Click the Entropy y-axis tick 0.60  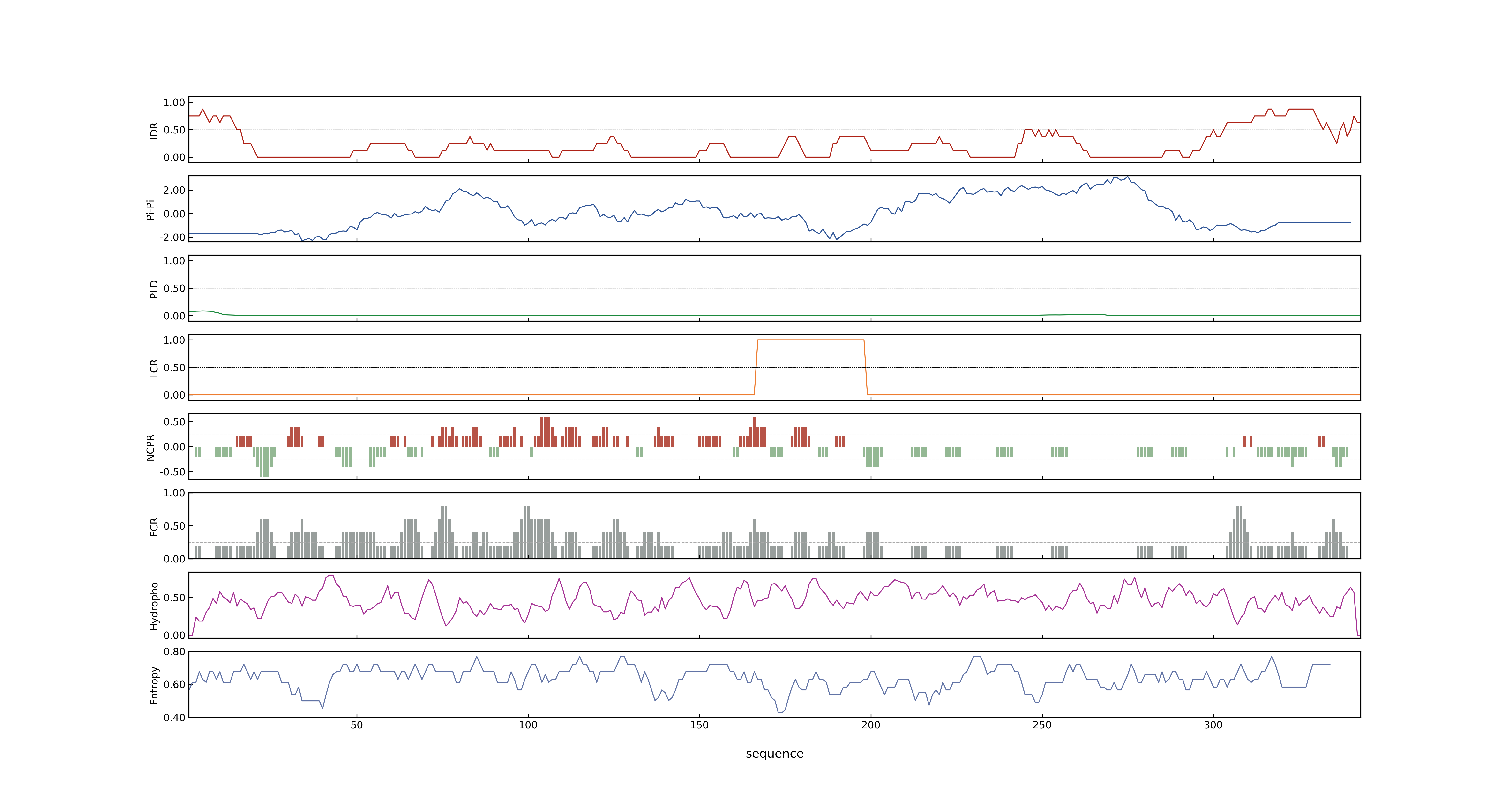coord(174,685)
